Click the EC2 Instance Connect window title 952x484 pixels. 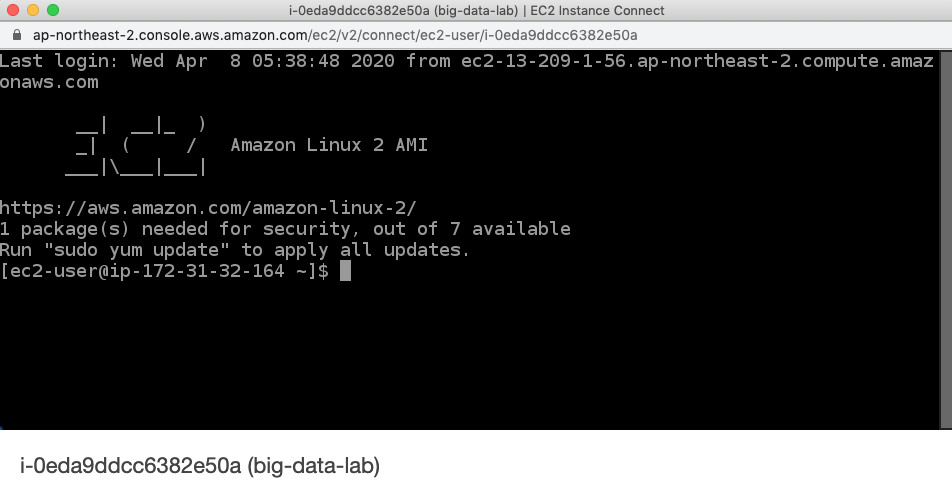475,11
